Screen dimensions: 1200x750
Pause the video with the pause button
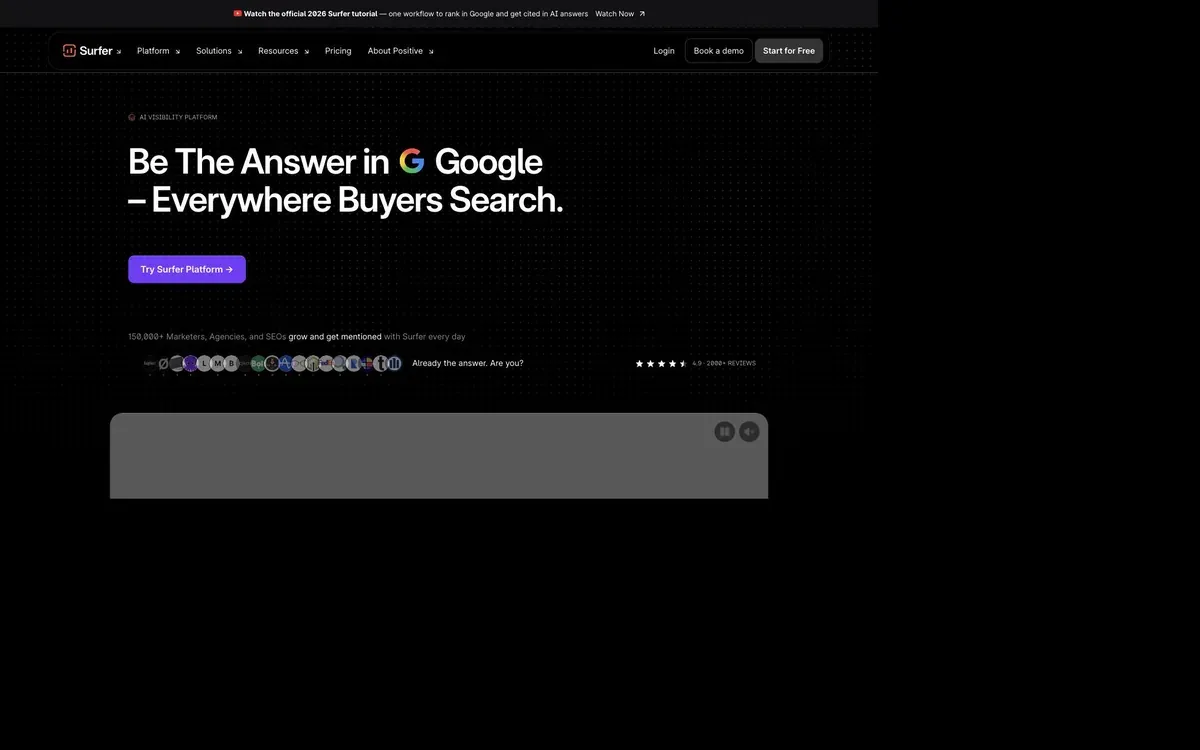725,431
